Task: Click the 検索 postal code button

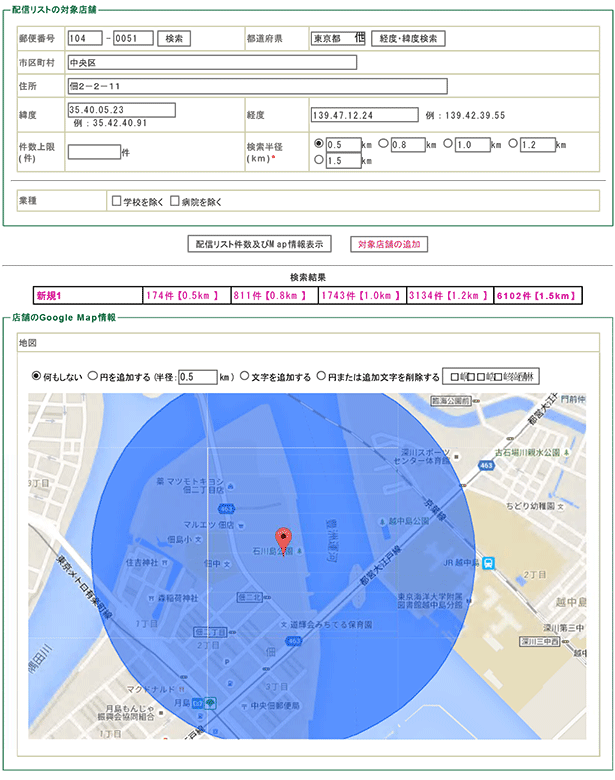Action: (x=174, y=38)
